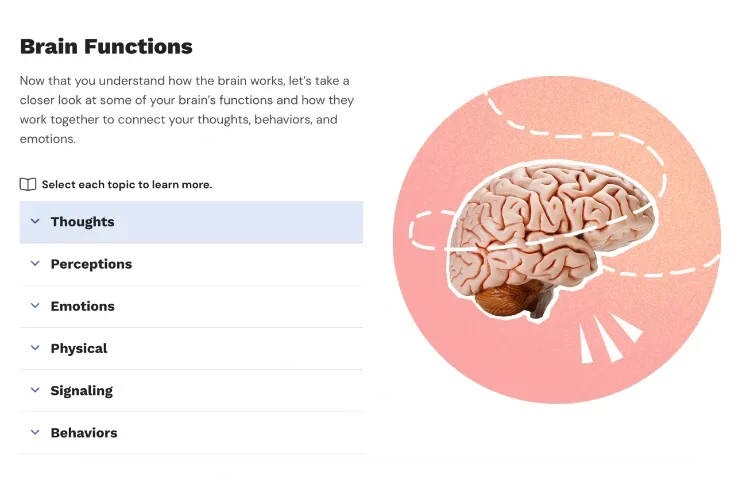735x490 pixels.
Task: Click the chevron beside Thoughts
Action: tap(35, 222)
